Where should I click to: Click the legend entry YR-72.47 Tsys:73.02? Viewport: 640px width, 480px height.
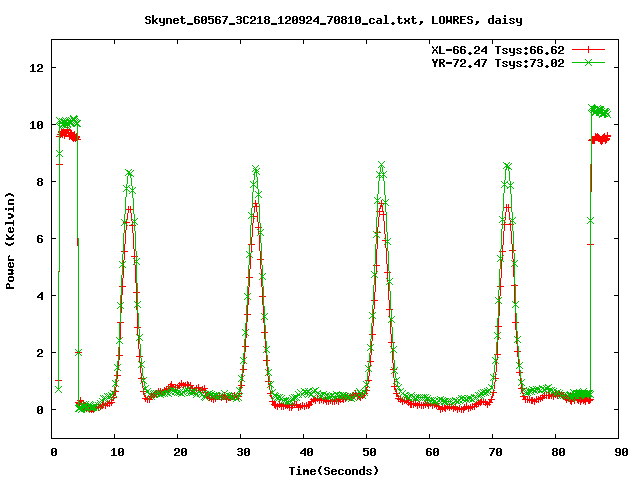[498, 63]
